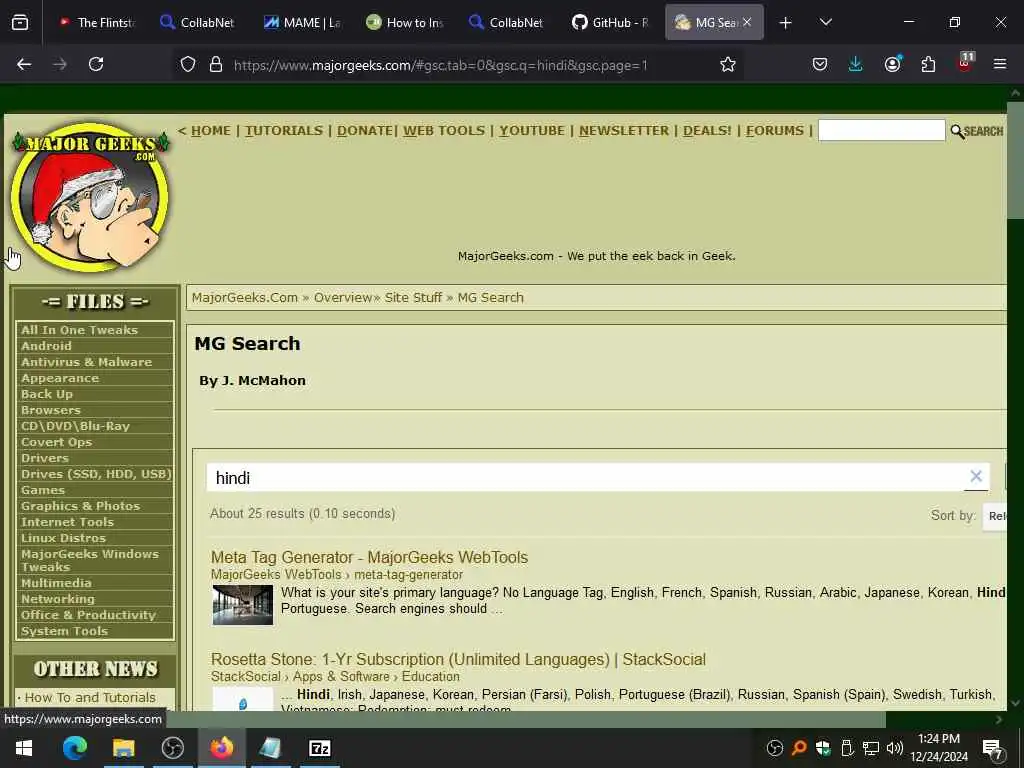1024x768 pixels.
Task: Click the Site Stuff breadcrumb link
Action: click(x=413, y=298)
